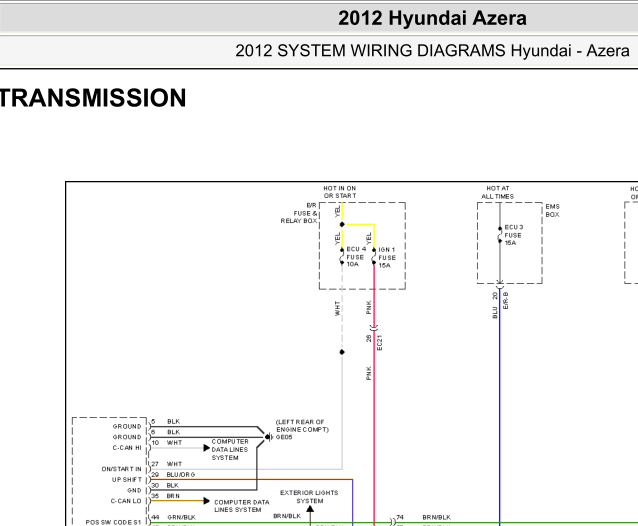638x526 pixels.
Task: Click the "2012 Hyundai Azera" page title
Action: coord(432,18)
